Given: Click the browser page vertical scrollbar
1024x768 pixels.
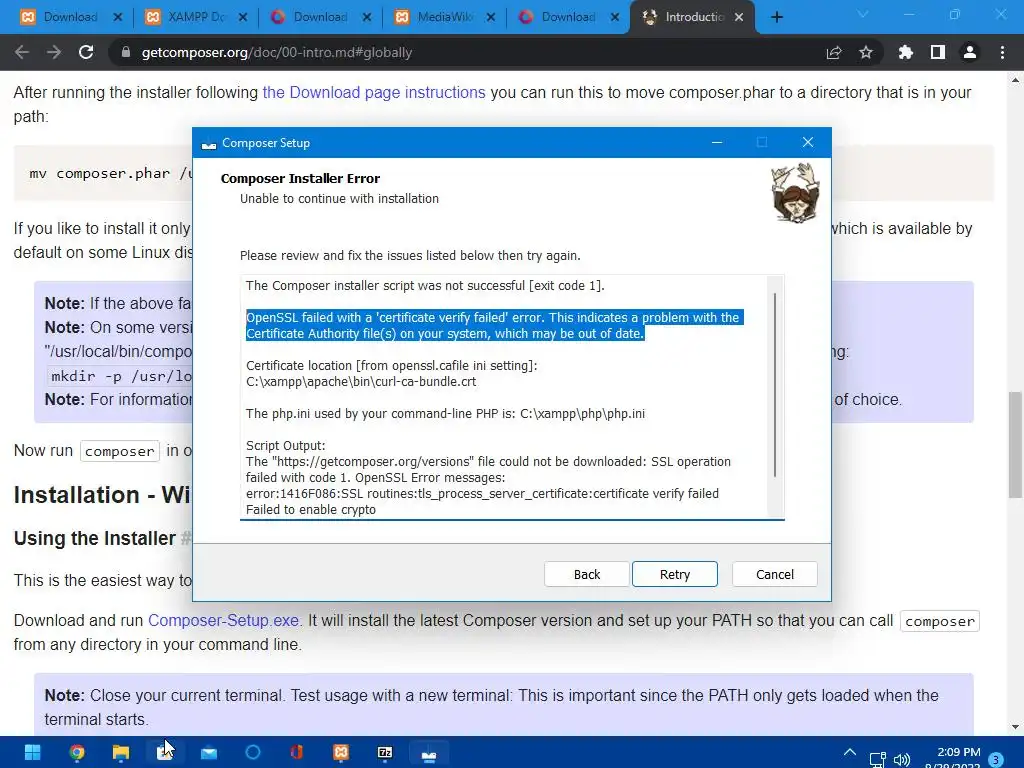Looking at the screenshot, I should point(1015,444).
